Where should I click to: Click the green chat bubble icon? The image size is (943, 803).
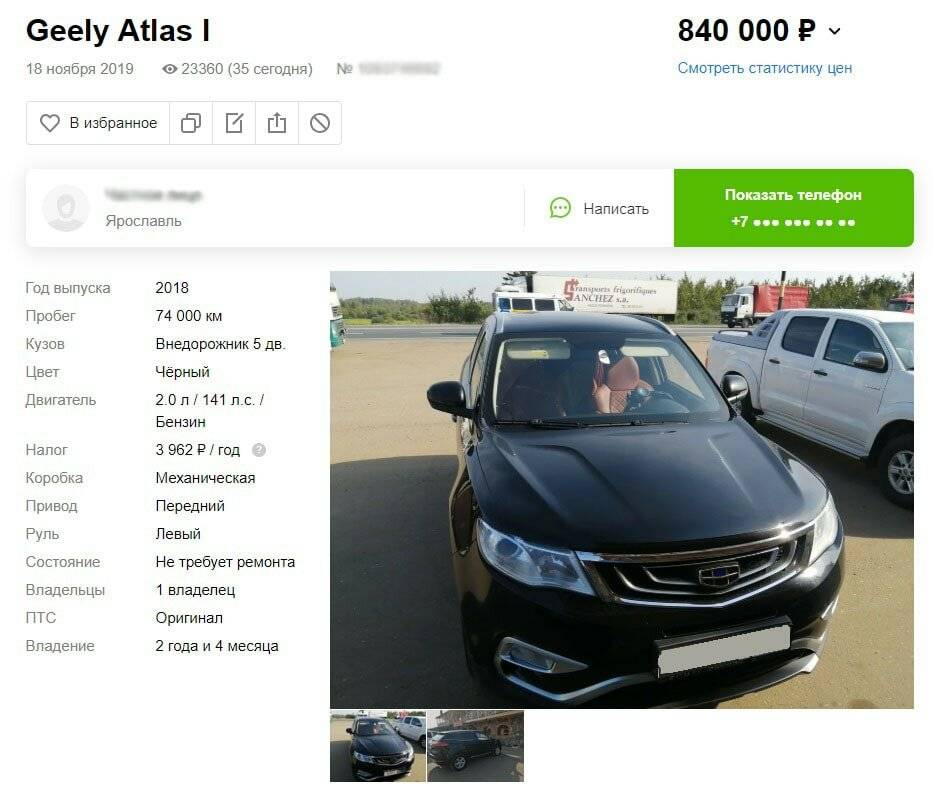(x=560, y=208)
